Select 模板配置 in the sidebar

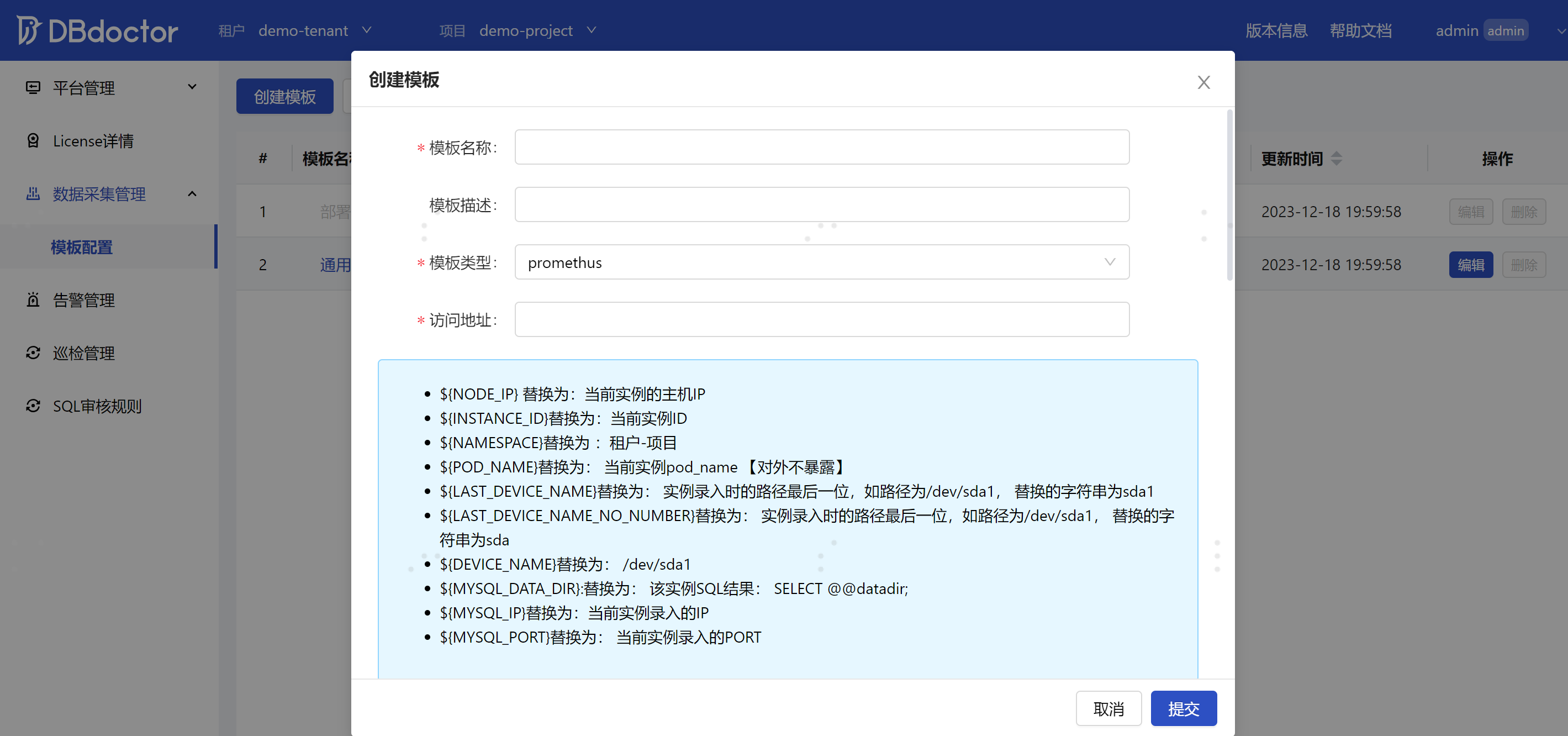pos(82,247)
